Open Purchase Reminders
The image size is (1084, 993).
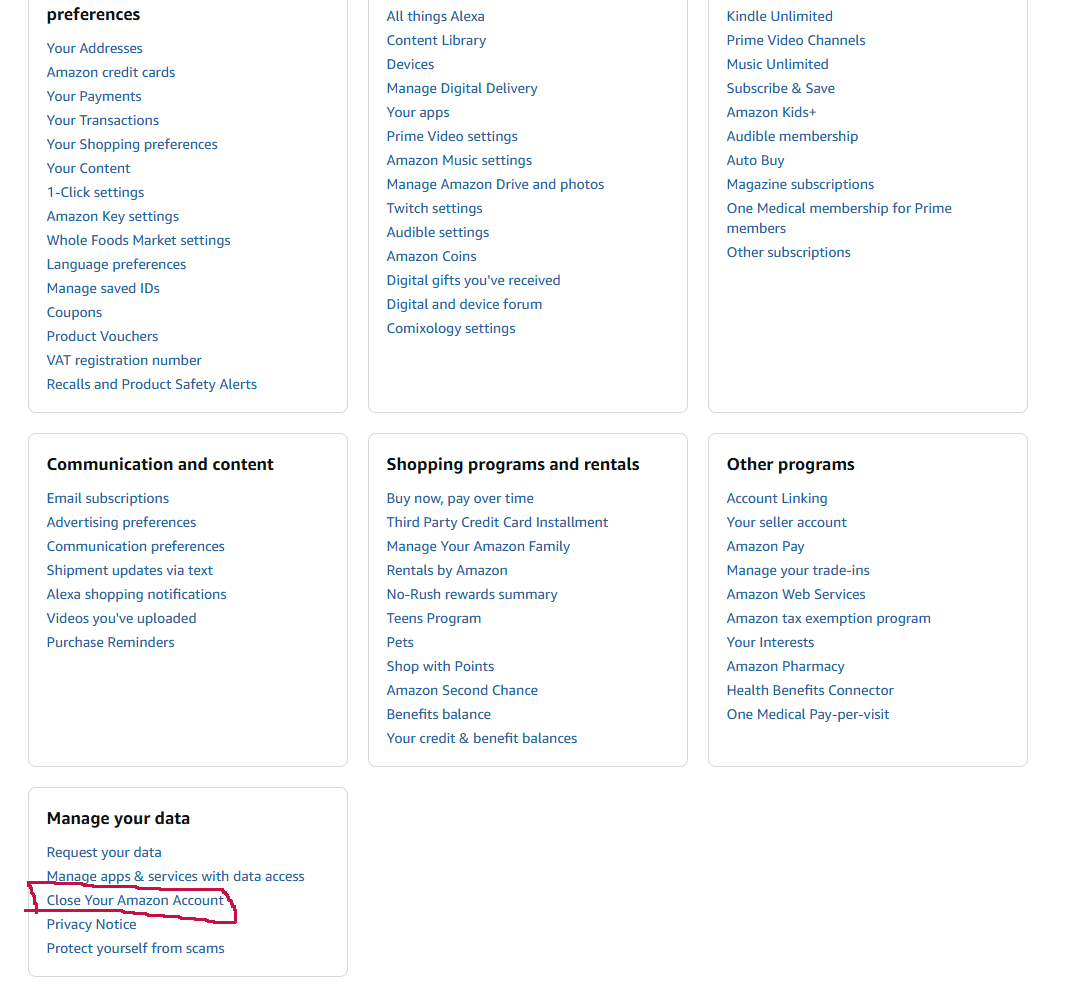111,642
